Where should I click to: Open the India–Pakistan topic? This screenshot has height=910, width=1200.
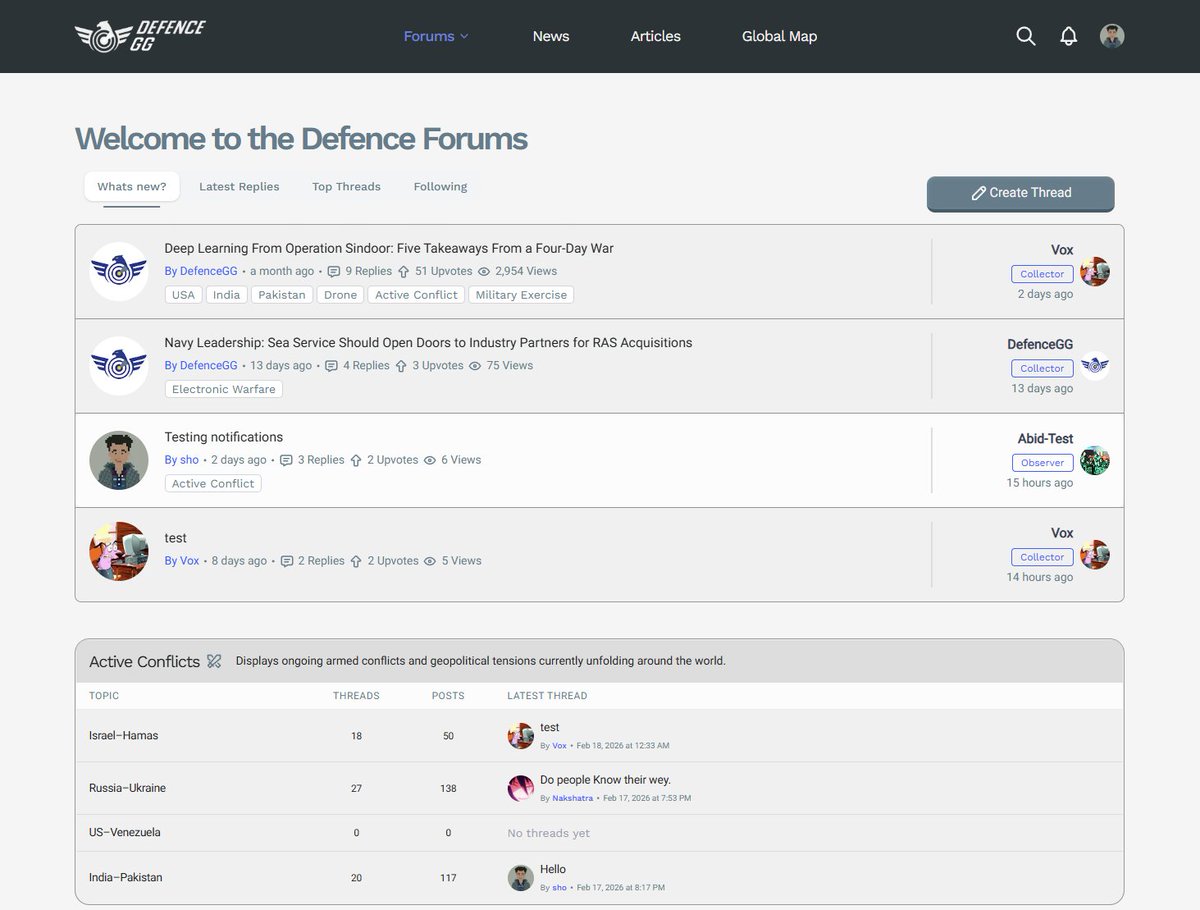(126, 877)
